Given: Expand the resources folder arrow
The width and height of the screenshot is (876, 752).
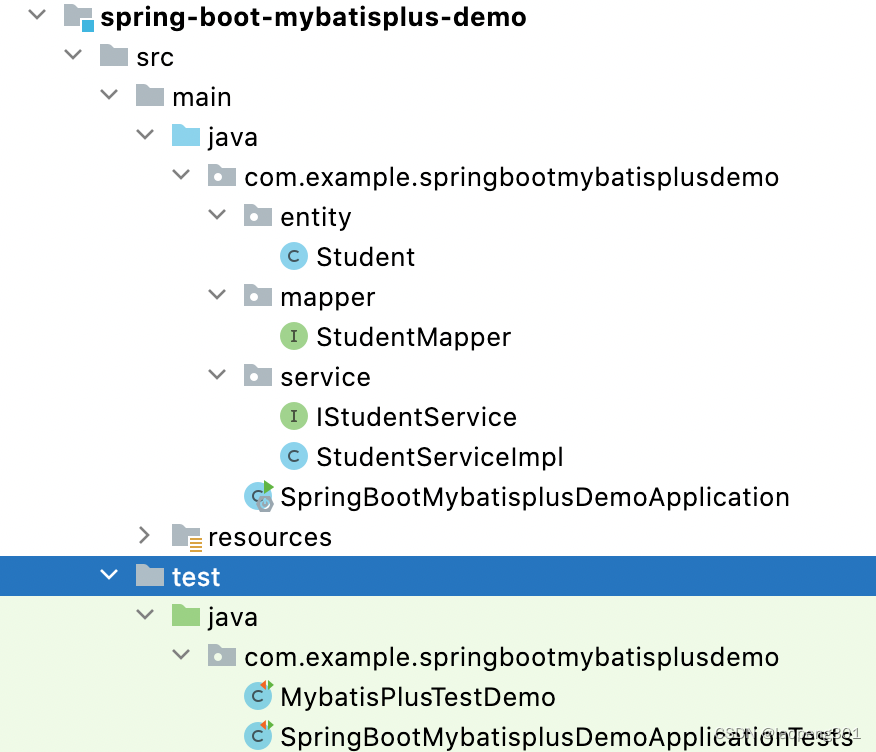Looking at the screenshot, I should (146, 536).
